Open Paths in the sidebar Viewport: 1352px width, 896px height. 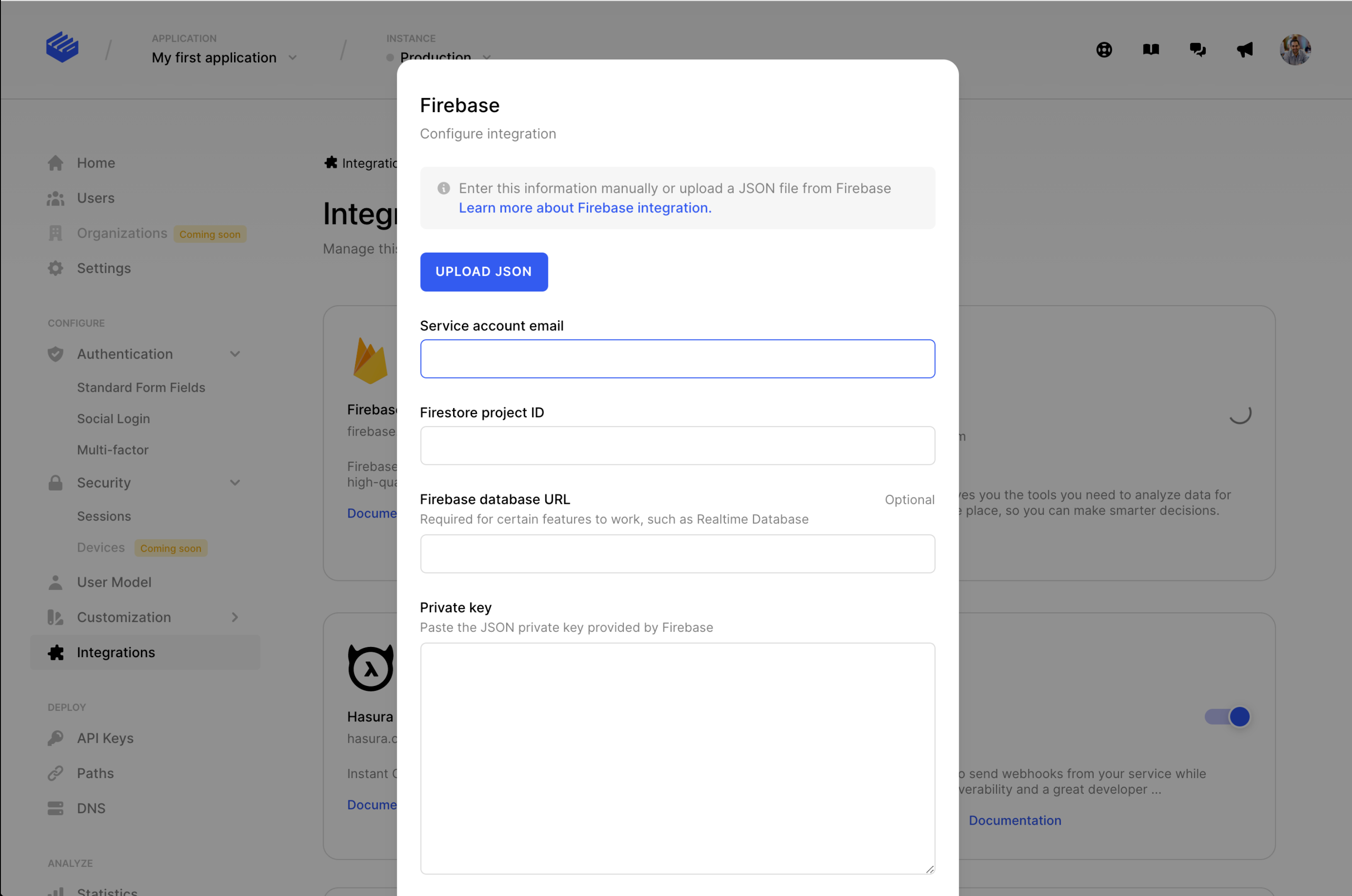95,773
